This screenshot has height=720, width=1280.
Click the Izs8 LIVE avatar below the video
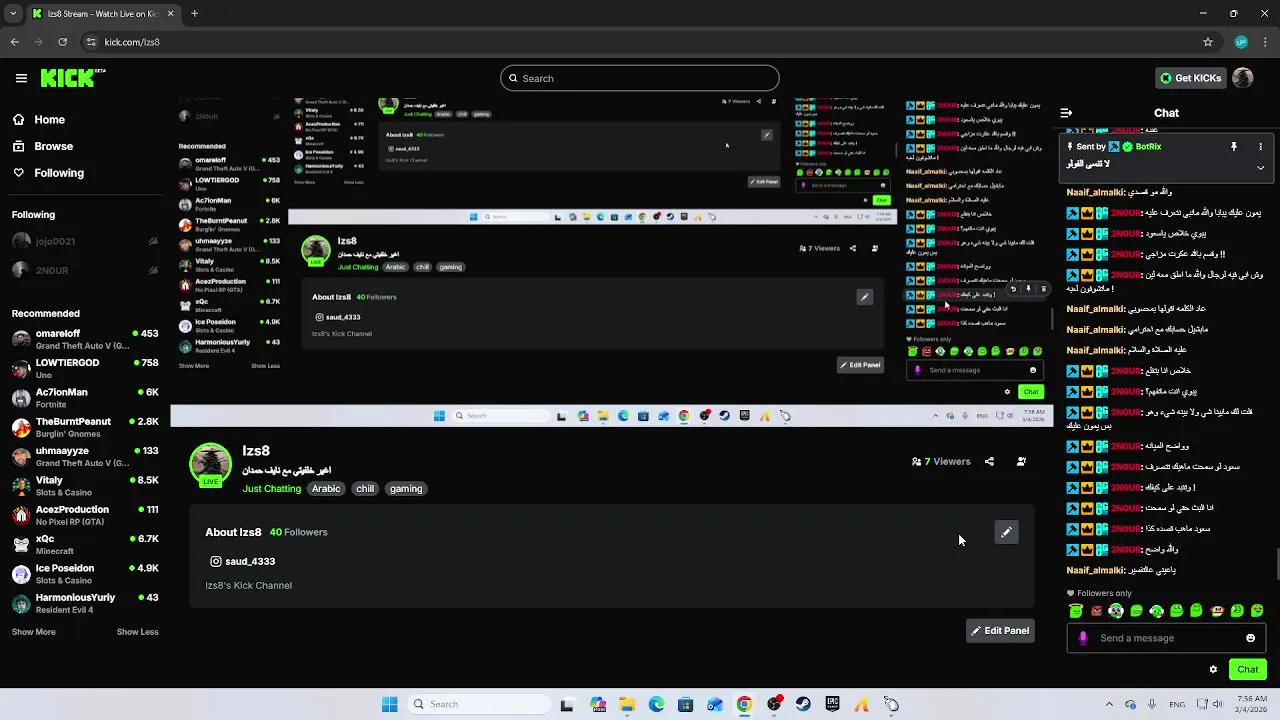(x=210, y=466)
